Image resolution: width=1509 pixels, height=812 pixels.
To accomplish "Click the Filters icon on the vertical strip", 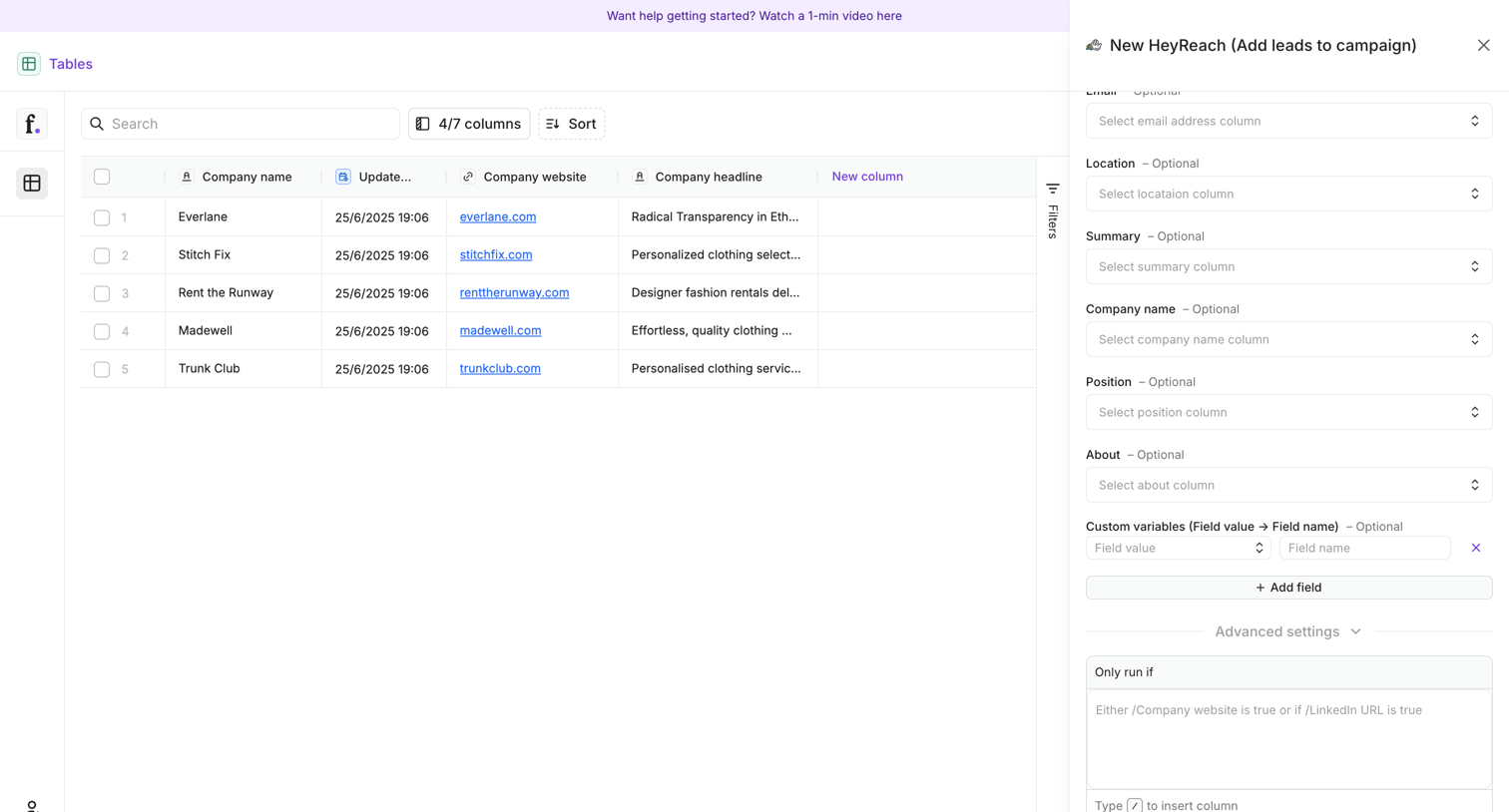I will [x=1053, y=189].
